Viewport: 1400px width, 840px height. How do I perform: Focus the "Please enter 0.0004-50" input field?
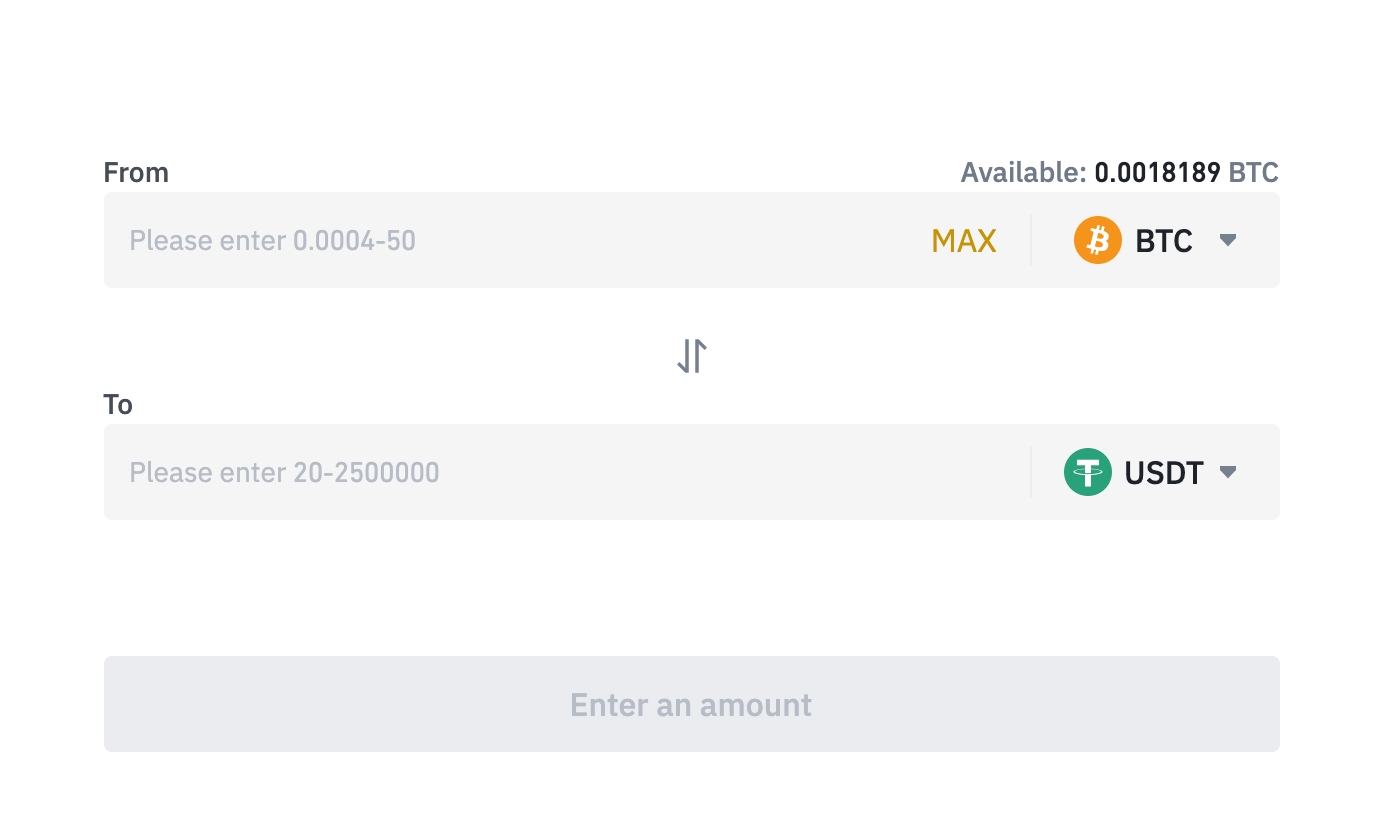point(272,240)
